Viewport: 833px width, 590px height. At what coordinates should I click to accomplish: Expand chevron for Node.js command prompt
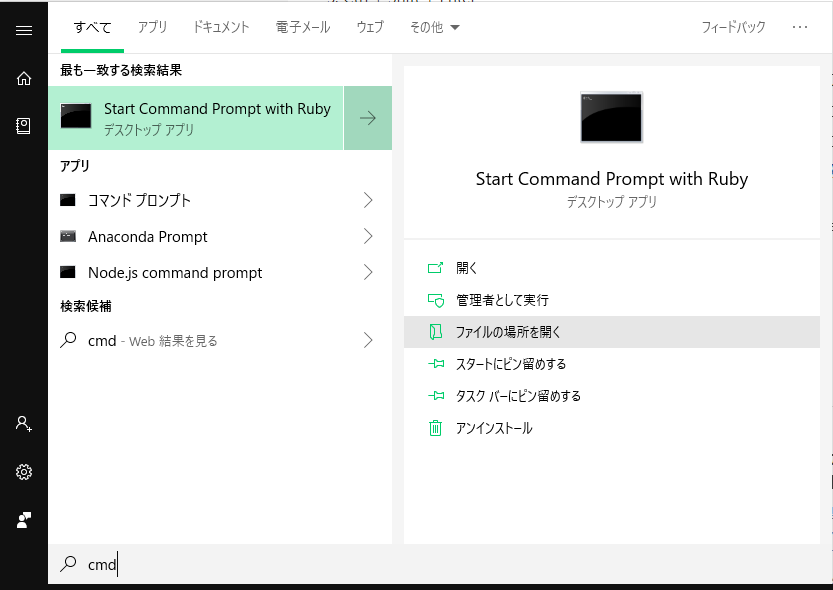pos(368,272)
